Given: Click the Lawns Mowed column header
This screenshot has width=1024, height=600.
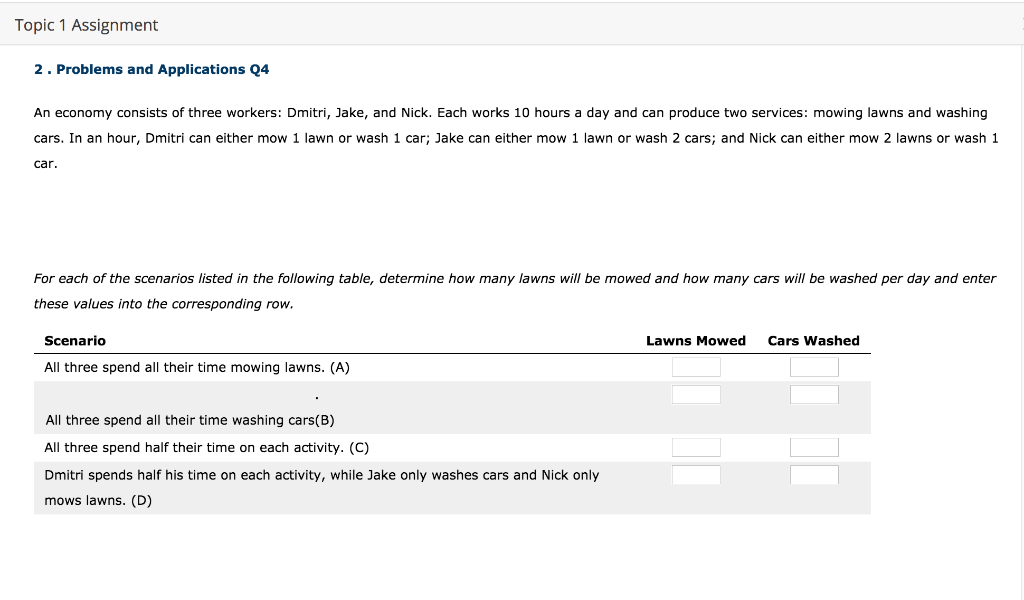Looking at the screenshot, I should tap(696, 340).
